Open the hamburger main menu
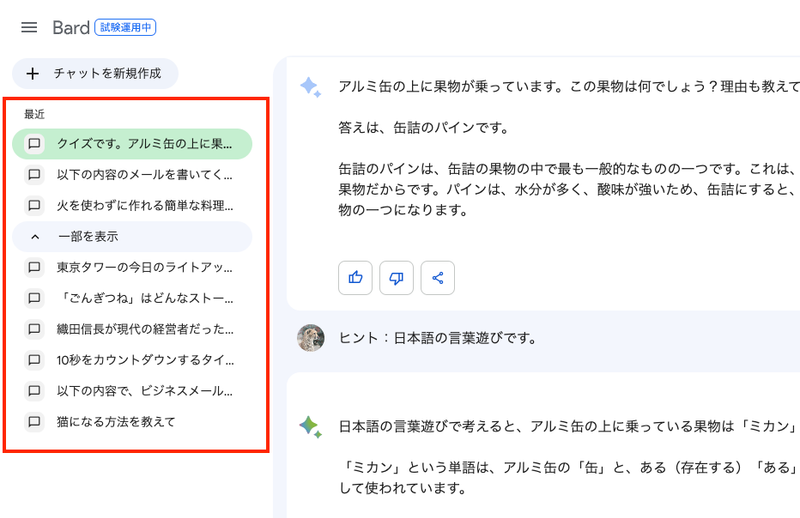Image resolution: width=800 pixels, height=518 pixels. click(29, 28)
